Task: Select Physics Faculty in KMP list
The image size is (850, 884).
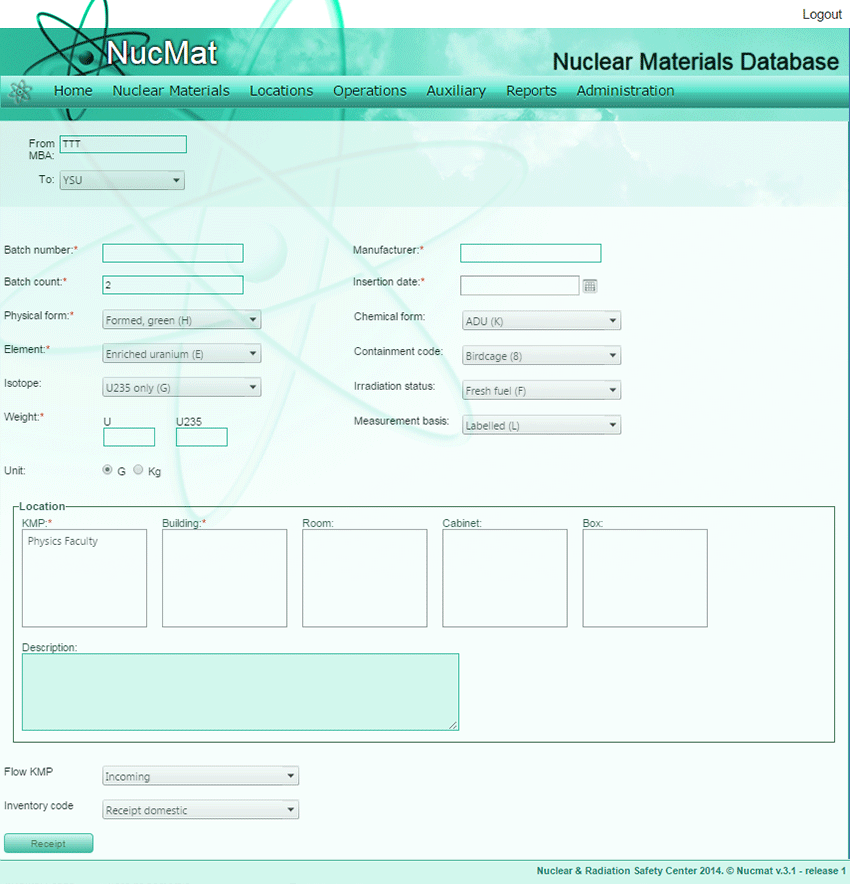Action: 63,542
